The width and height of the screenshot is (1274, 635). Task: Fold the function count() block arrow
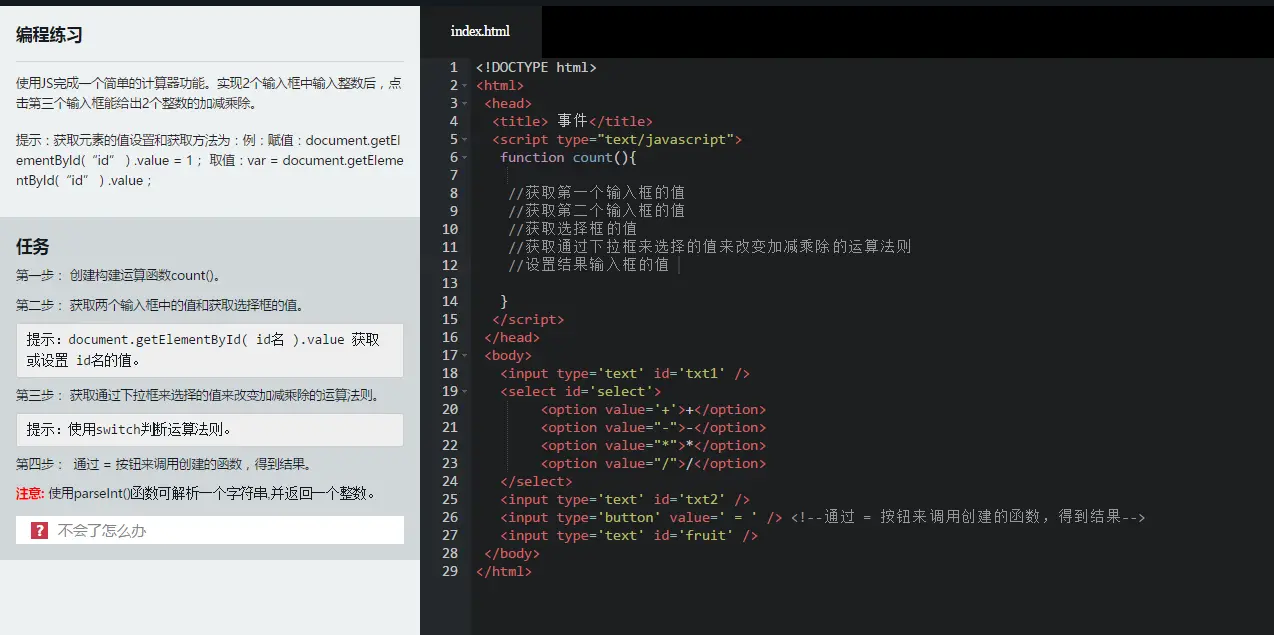[x=466, y=158]
